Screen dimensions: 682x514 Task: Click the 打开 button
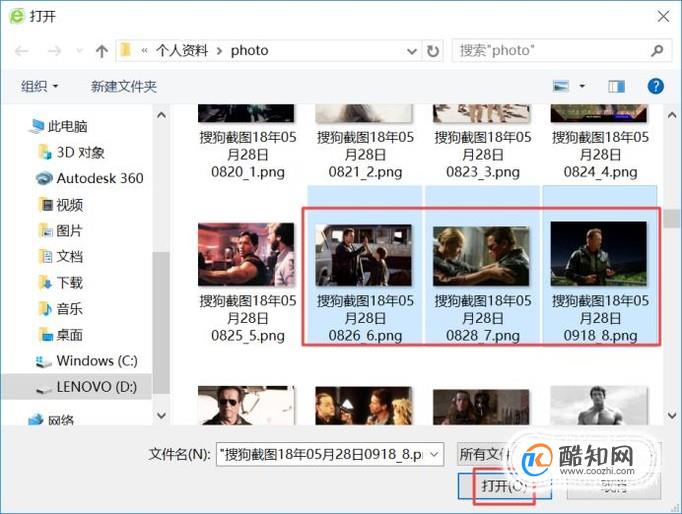point(505,486)
